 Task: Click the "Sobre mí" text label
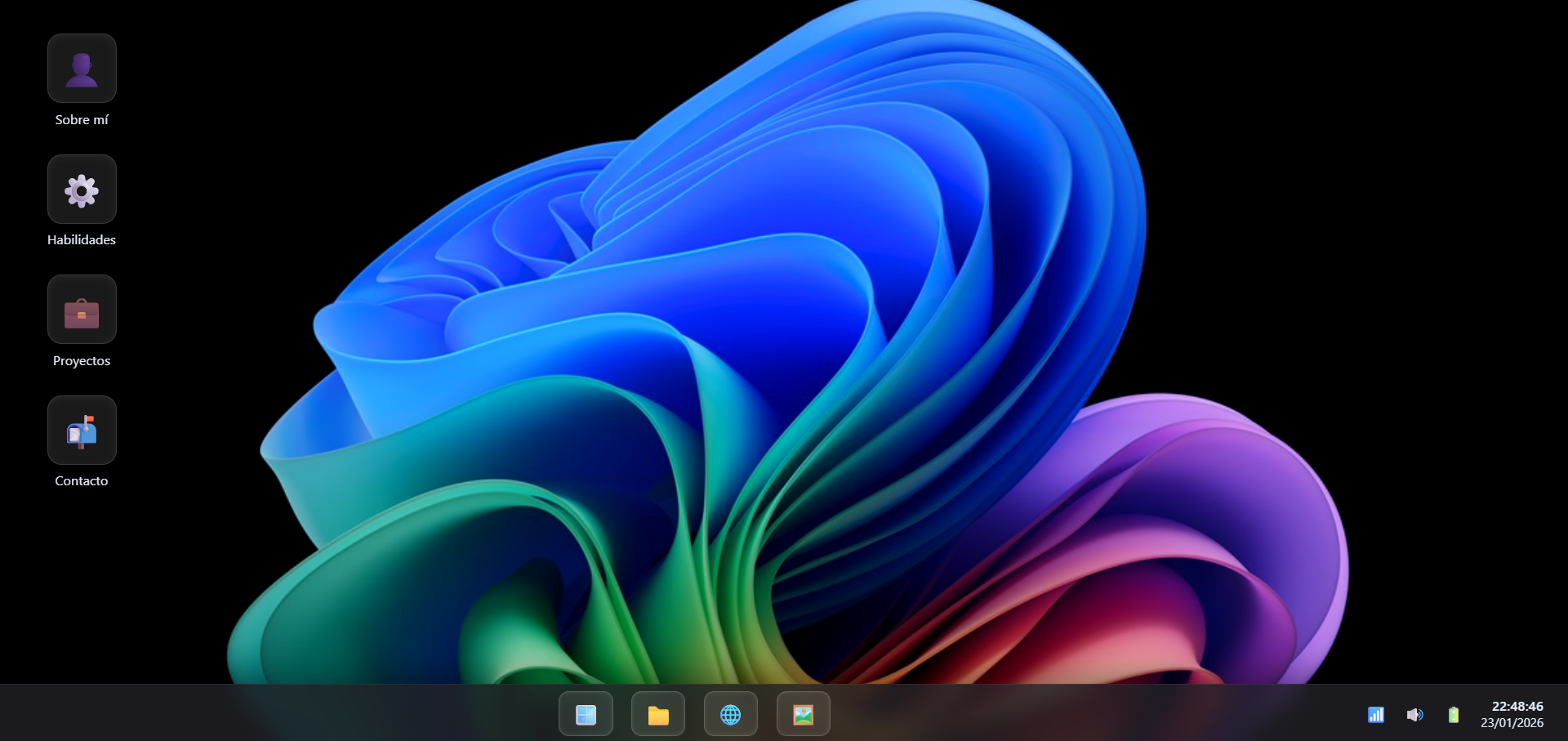pos(82,120)
